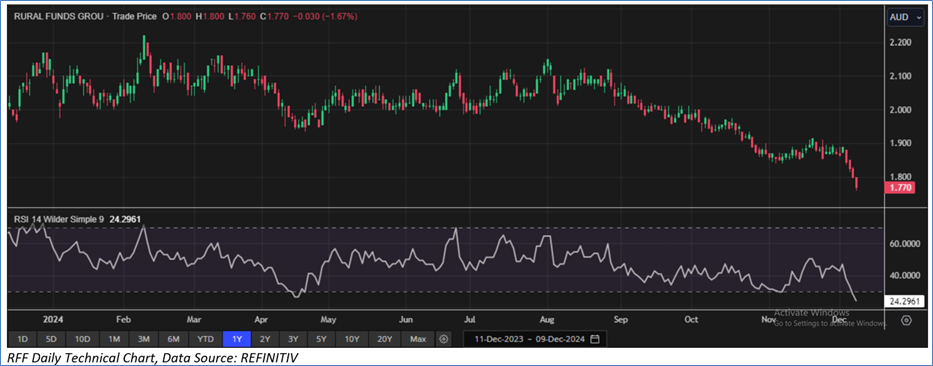Switch to the 3M range
The image size is (933, 366).
143,339
